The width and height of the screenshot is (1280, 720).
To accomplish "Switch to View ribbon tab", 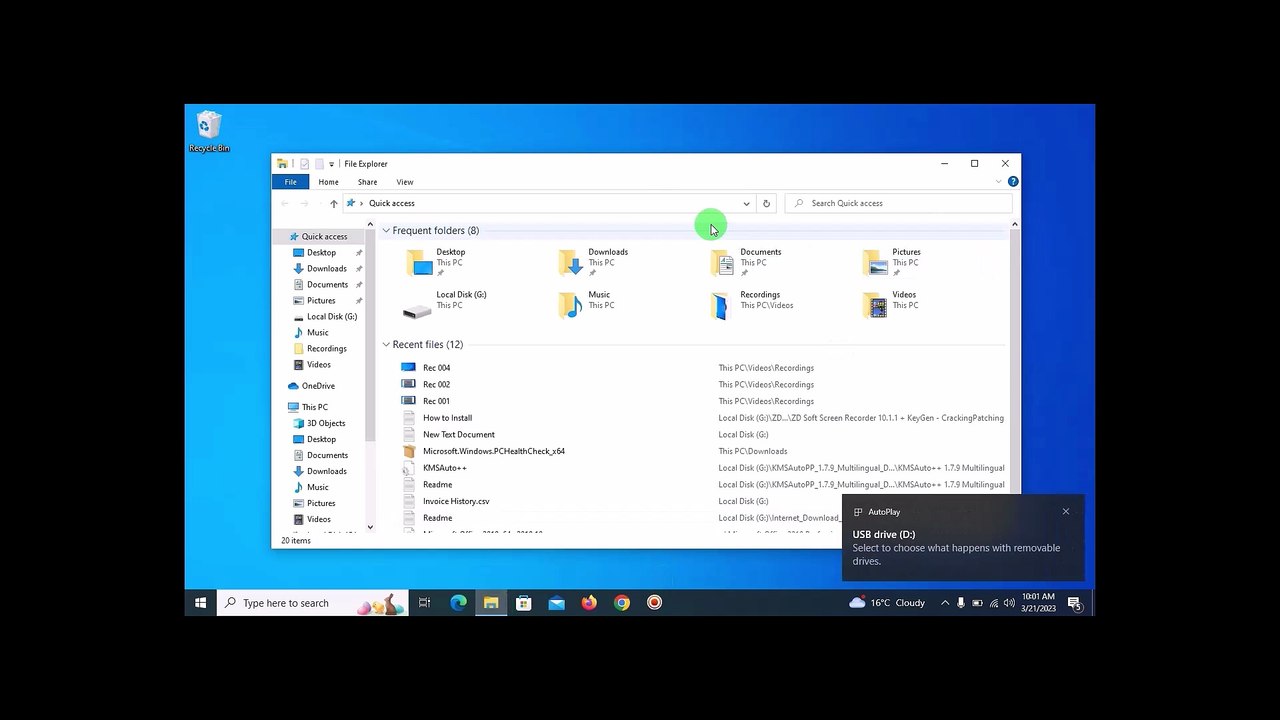I will point(404,182).
